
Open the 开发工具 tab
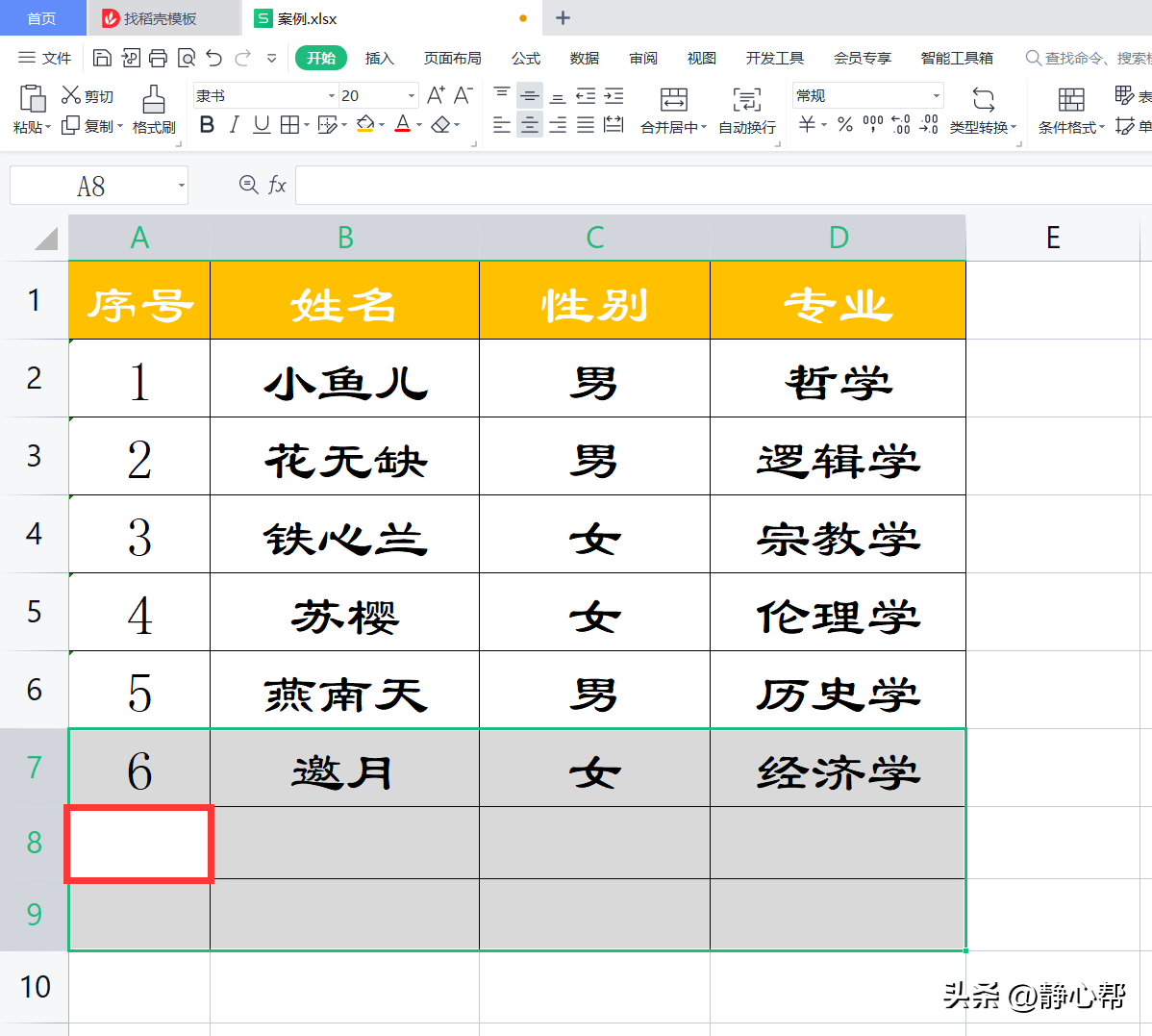775,58
